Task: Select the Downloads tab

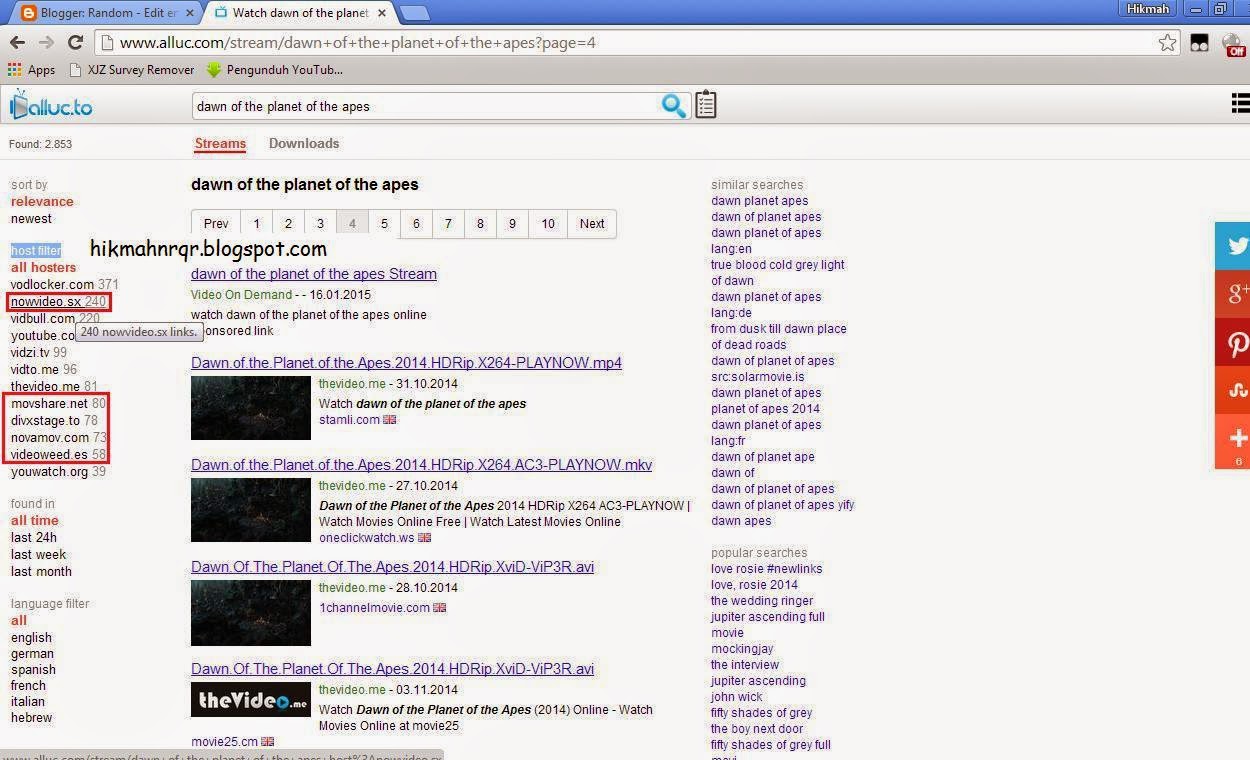Action: [304, 144]
